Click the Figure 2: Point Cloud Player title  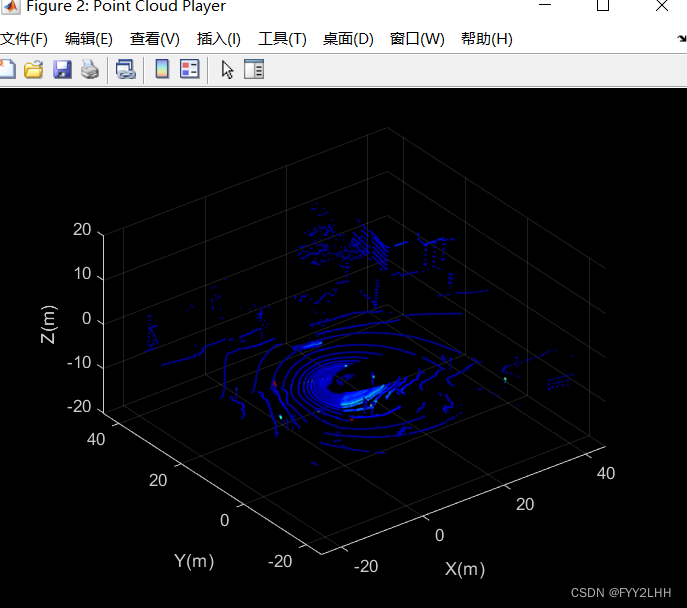[126, 6]
